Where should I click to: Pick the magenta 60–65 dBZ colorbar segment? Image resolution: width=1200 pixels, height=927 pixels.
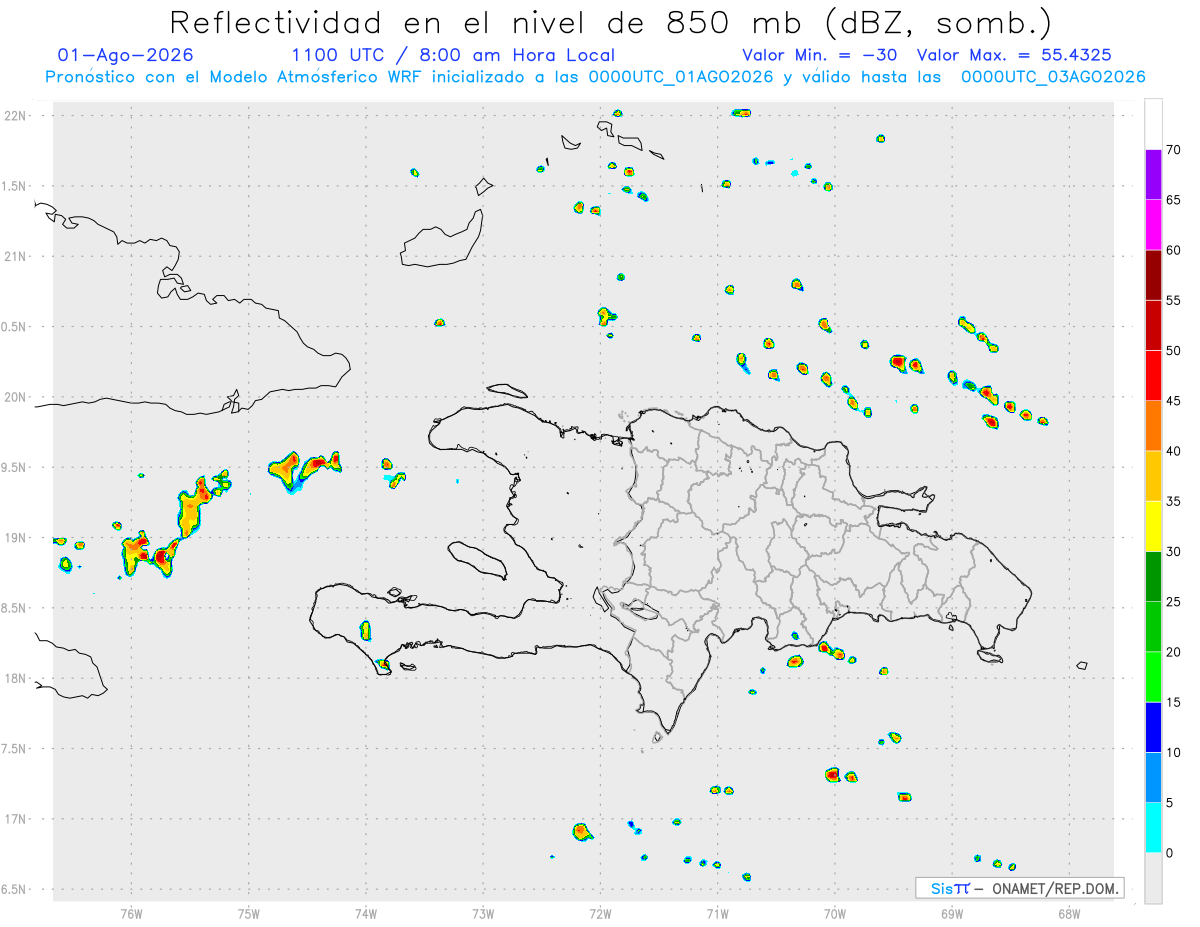1153,225
